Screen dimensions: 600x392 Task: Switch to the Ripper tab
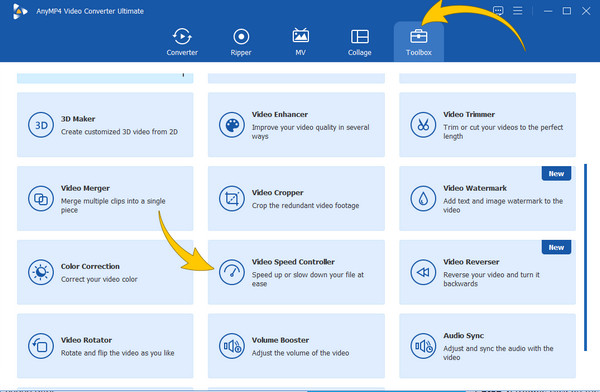point(241,42)
